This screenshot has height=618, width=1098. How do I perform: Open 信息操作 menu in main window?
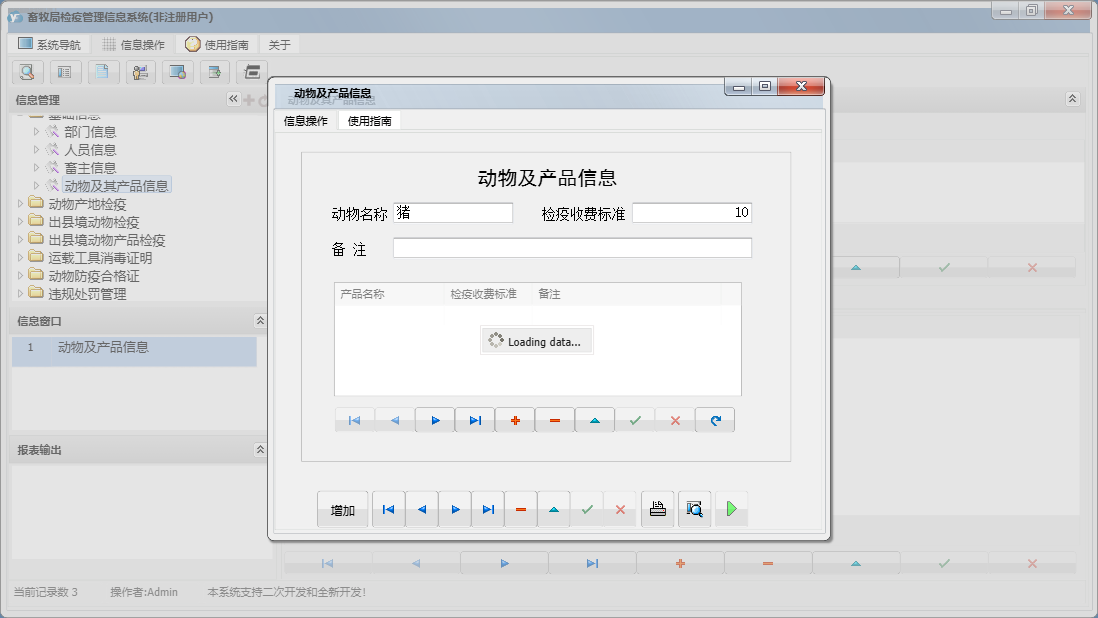[133, 44]
